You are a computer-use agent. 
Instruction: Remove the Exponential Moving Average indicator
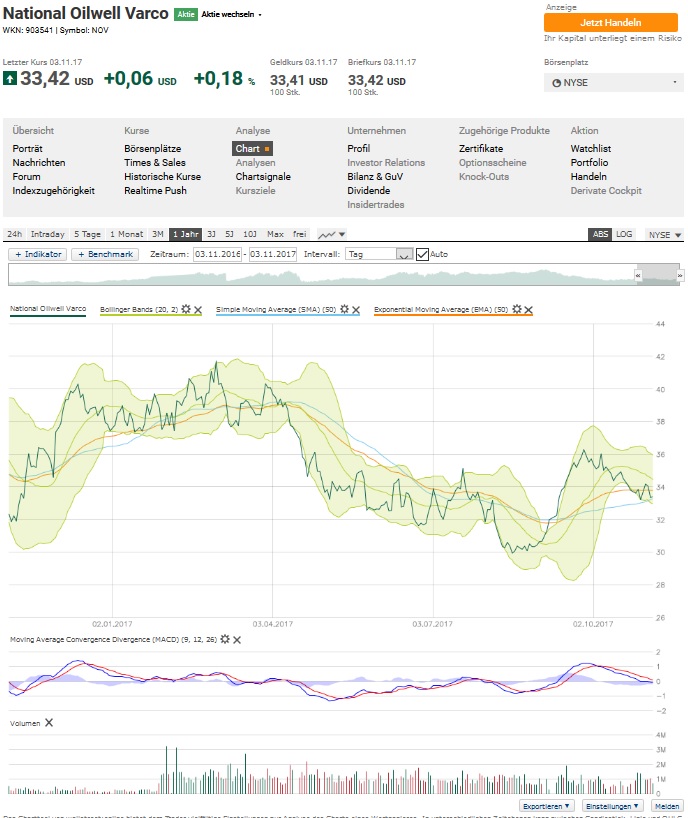[528, 310]
